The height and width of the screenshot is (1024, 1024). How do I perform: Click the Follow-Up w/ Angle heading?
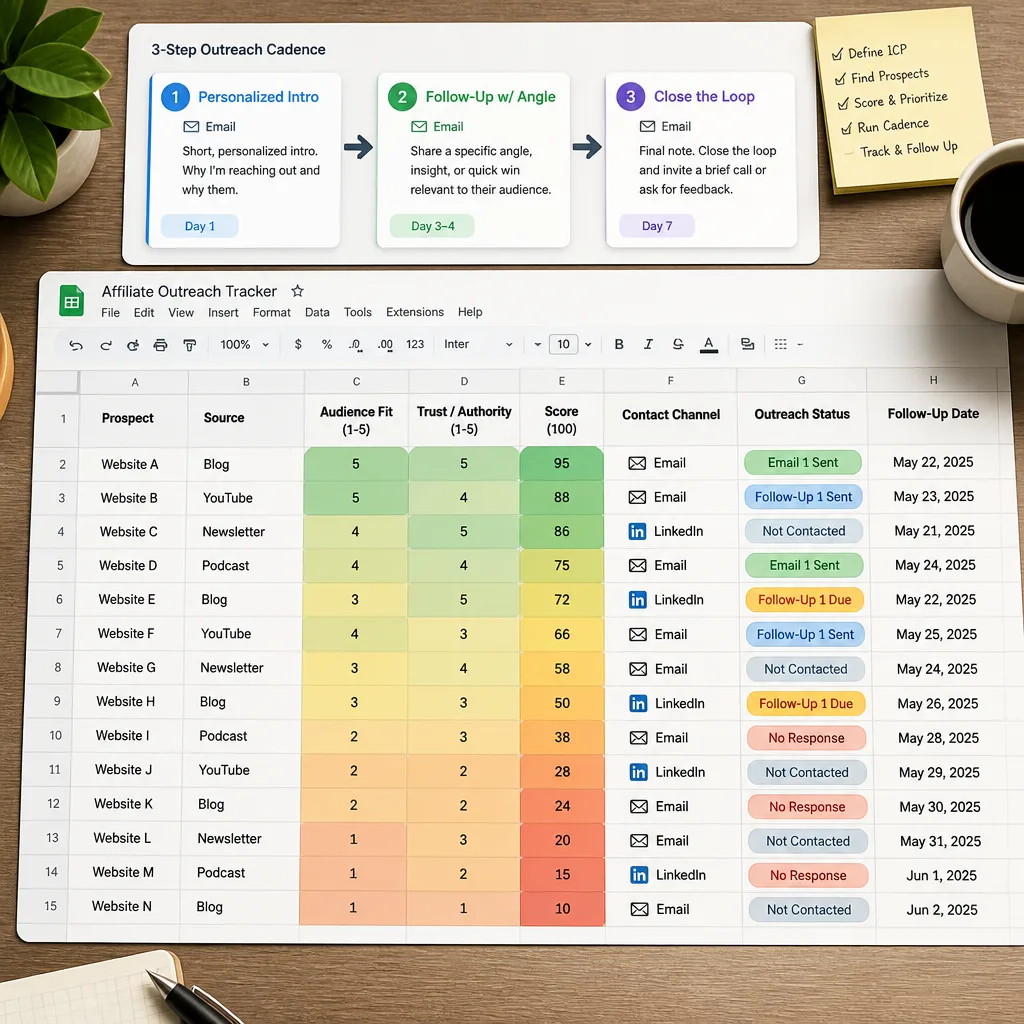pyautogui.click(x=490, y=97)
